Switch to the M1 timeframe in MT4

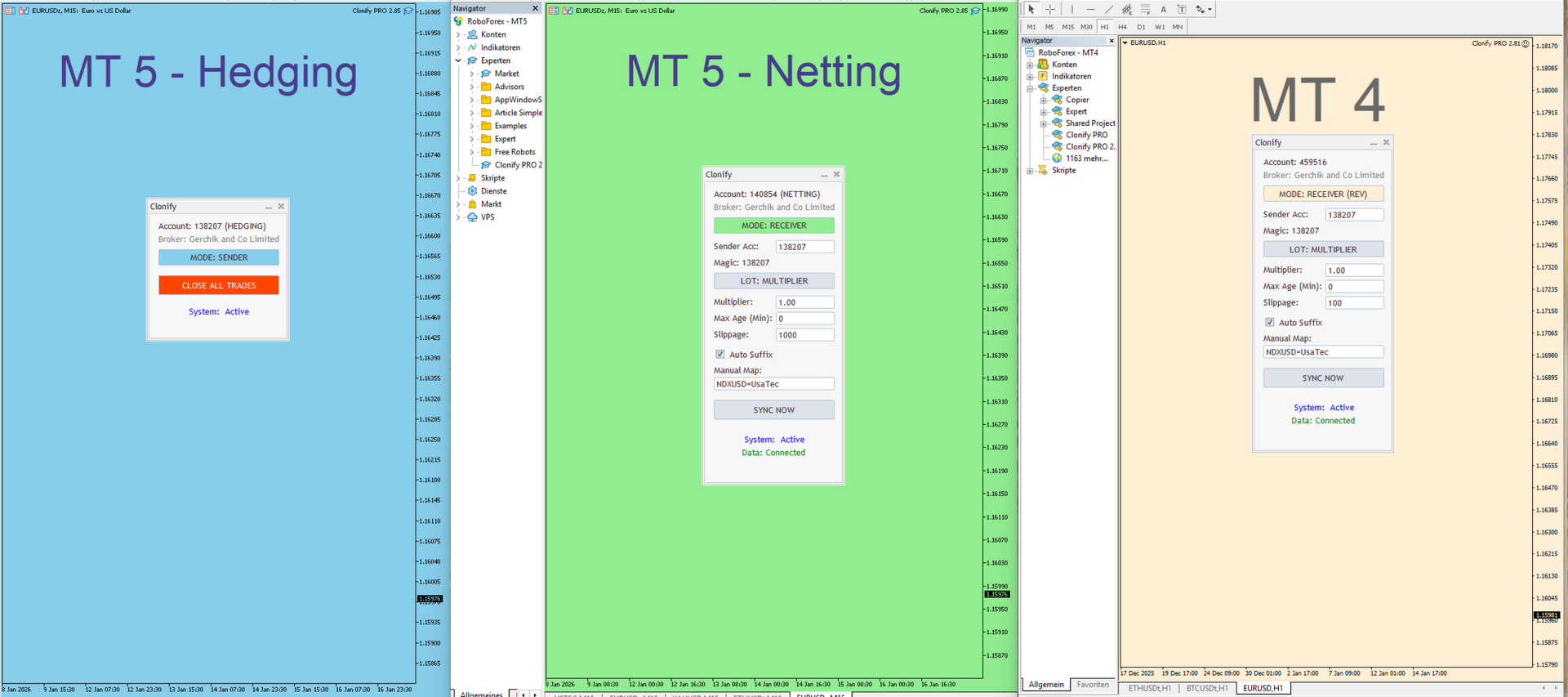(1031, 27)
